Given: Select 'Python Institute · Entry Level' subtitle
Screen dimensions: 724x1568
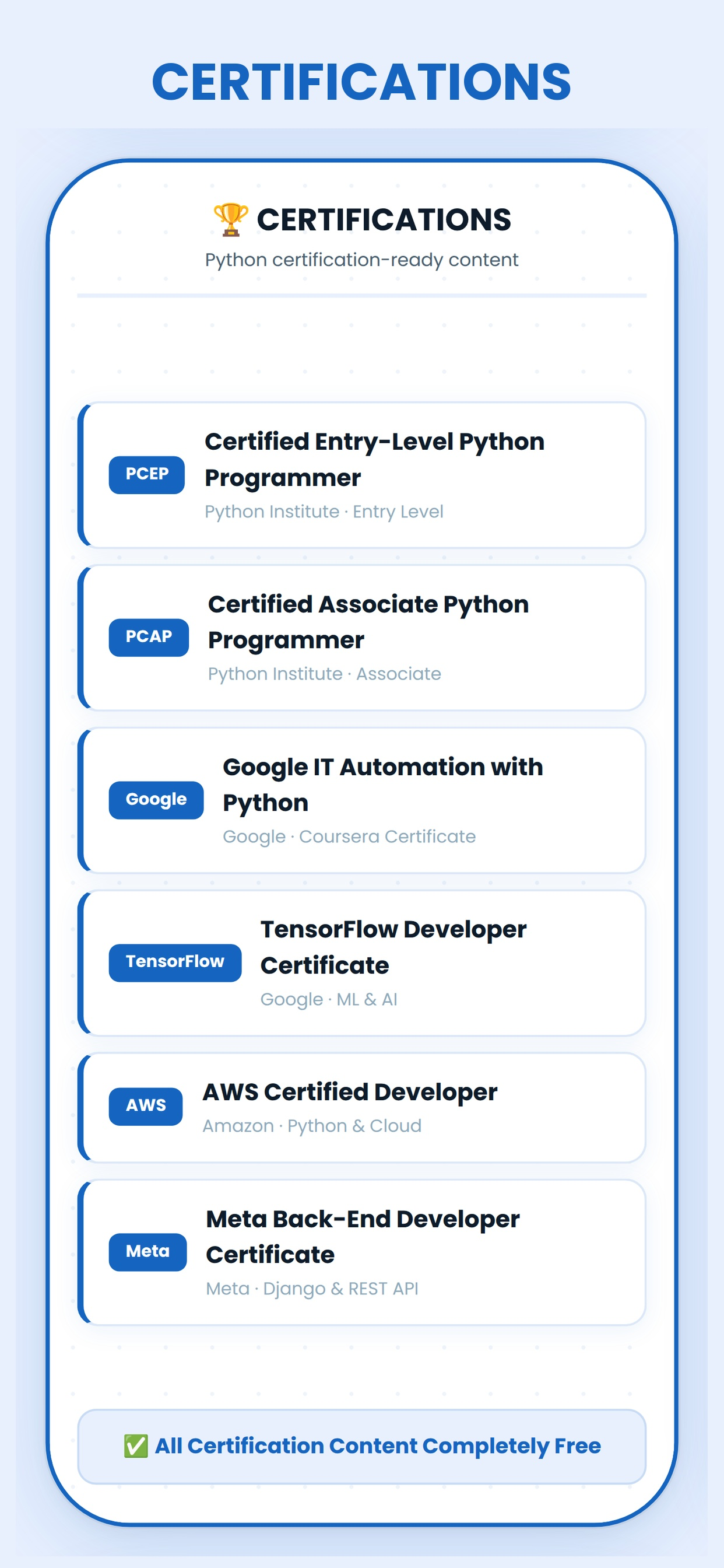Looking at the screenshot, I should click(x=324, y=512).
